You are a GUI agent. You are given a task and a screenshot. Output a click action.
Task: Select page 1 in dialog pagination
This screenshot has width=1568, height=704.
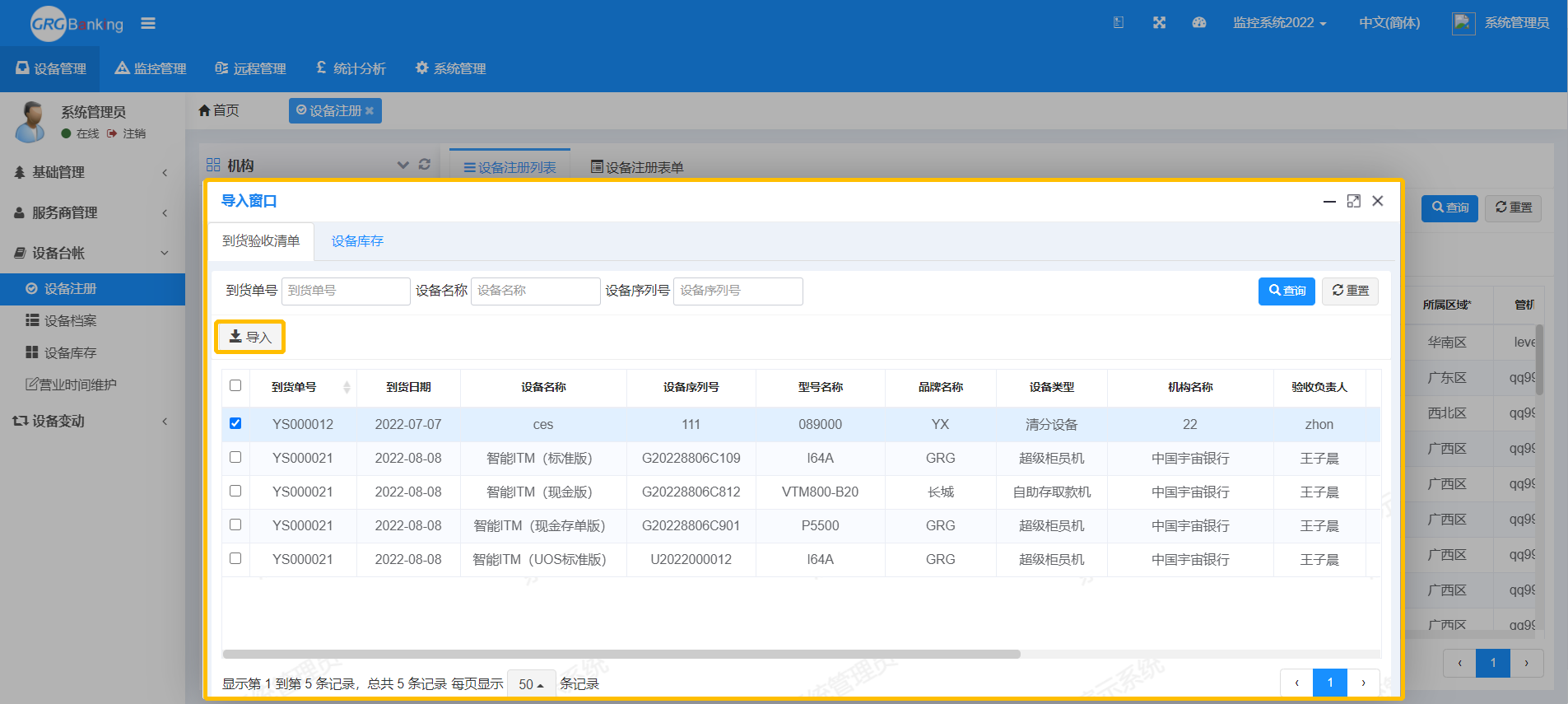1330,683
